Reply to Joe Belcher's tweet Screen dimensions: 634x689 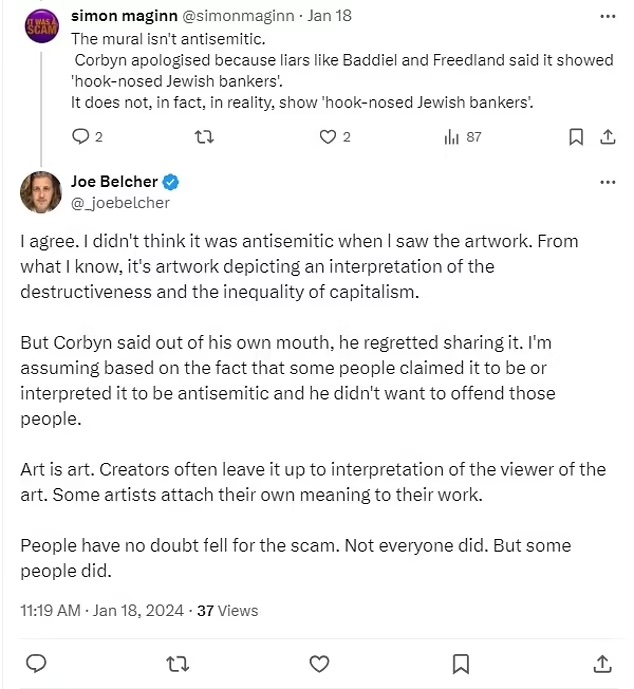(35, 662)
